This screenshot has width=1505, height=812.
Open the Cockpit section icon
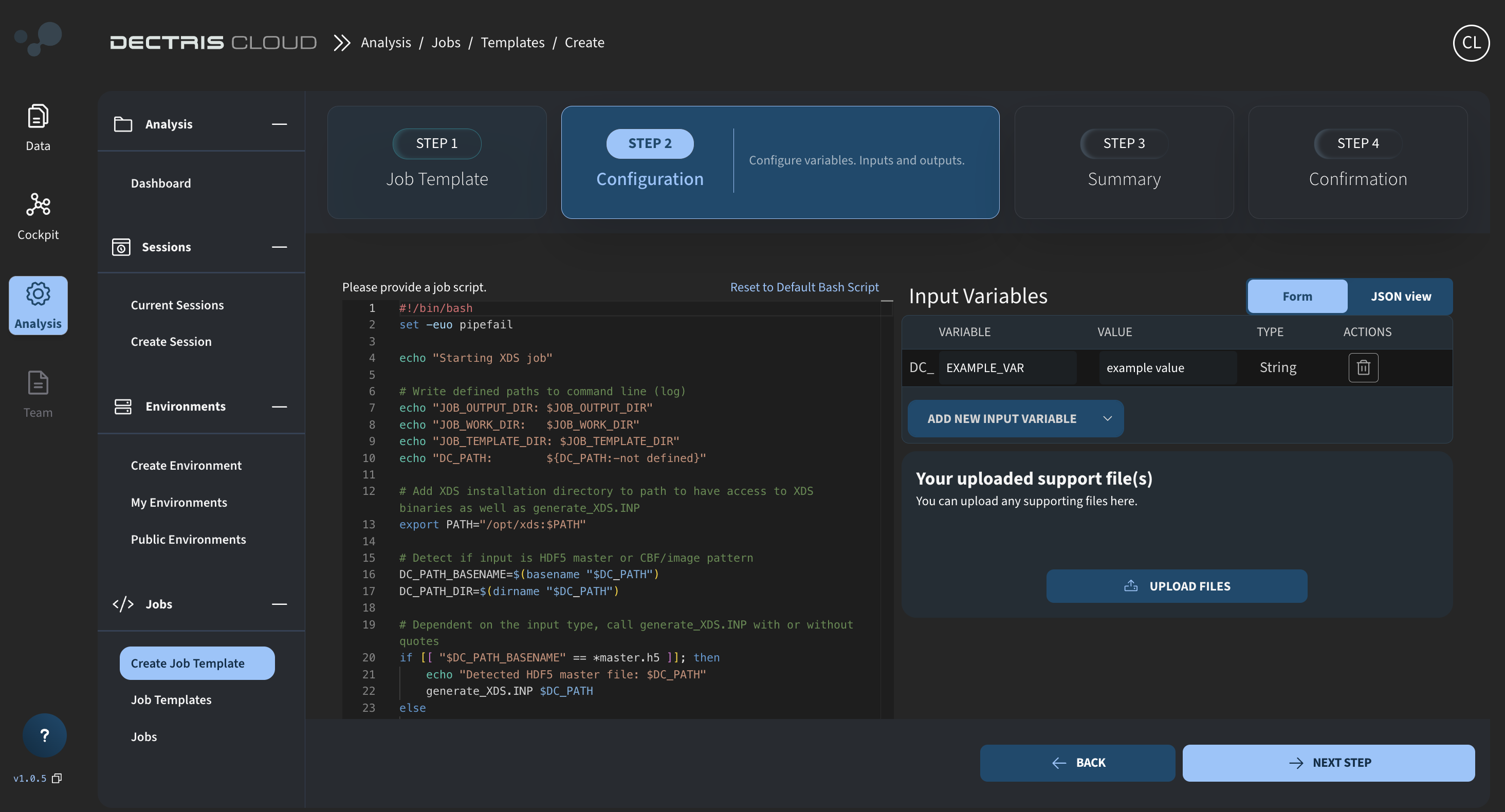point(38,205)
